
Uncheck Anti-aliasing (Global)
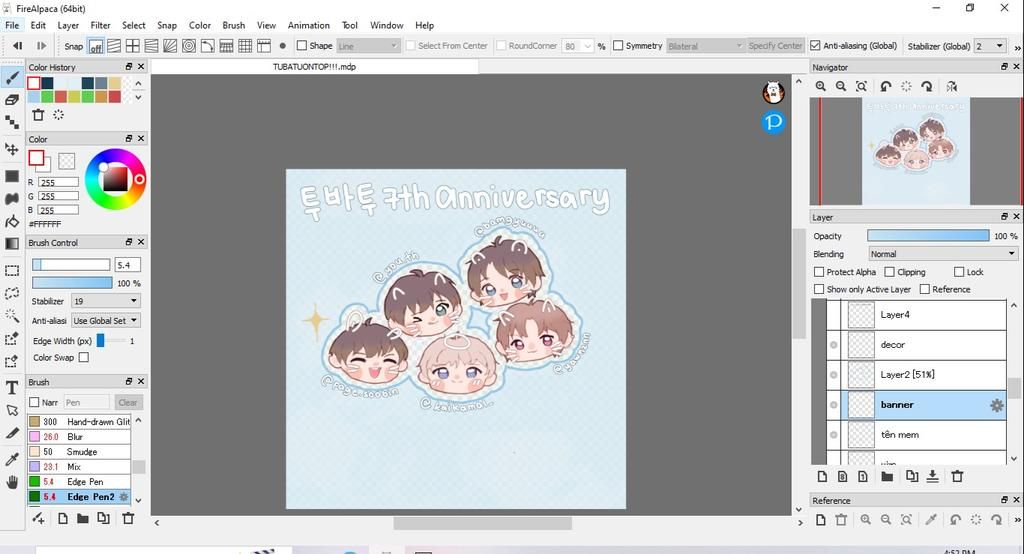[x=815, y=46]
